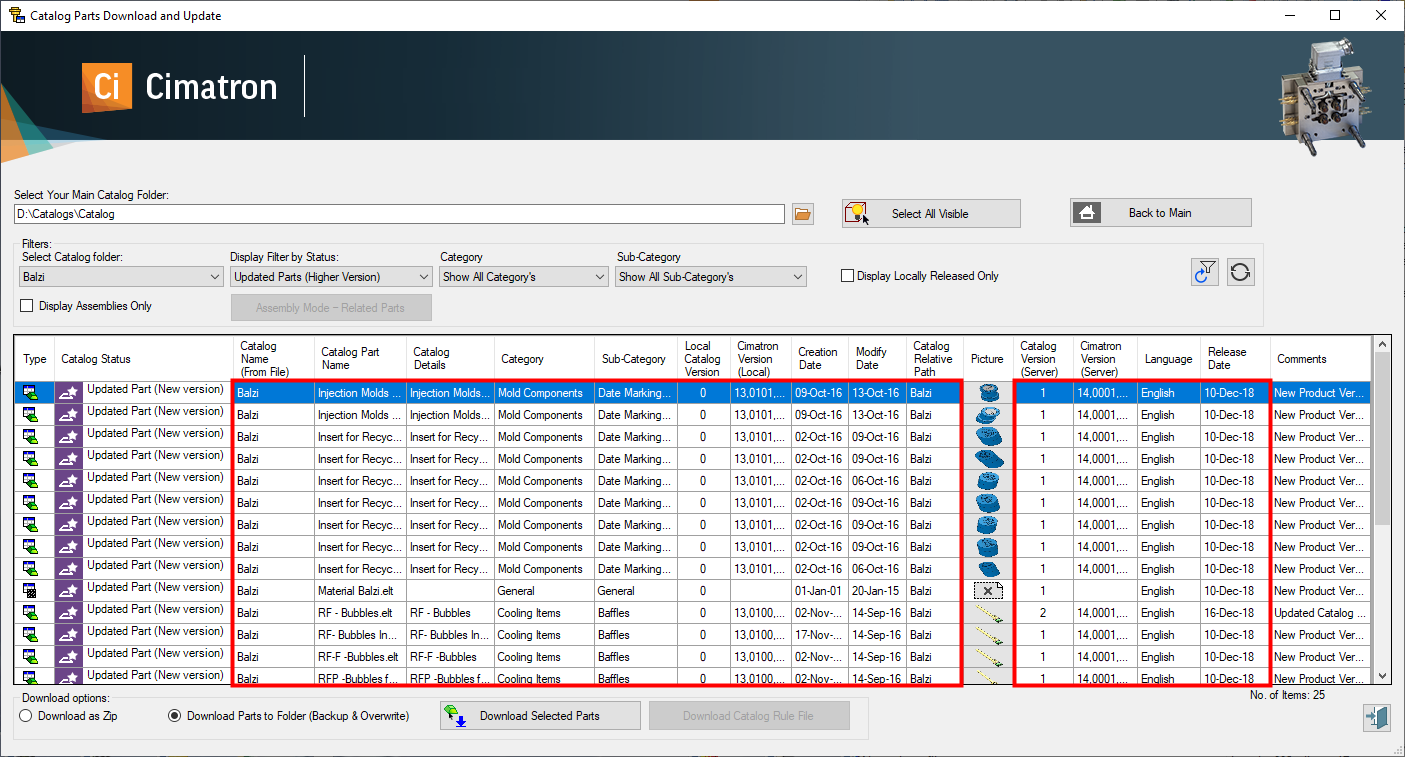Click the main catalog folder path field
Screen dimensions: 1405x757
[x=399, y=214]
